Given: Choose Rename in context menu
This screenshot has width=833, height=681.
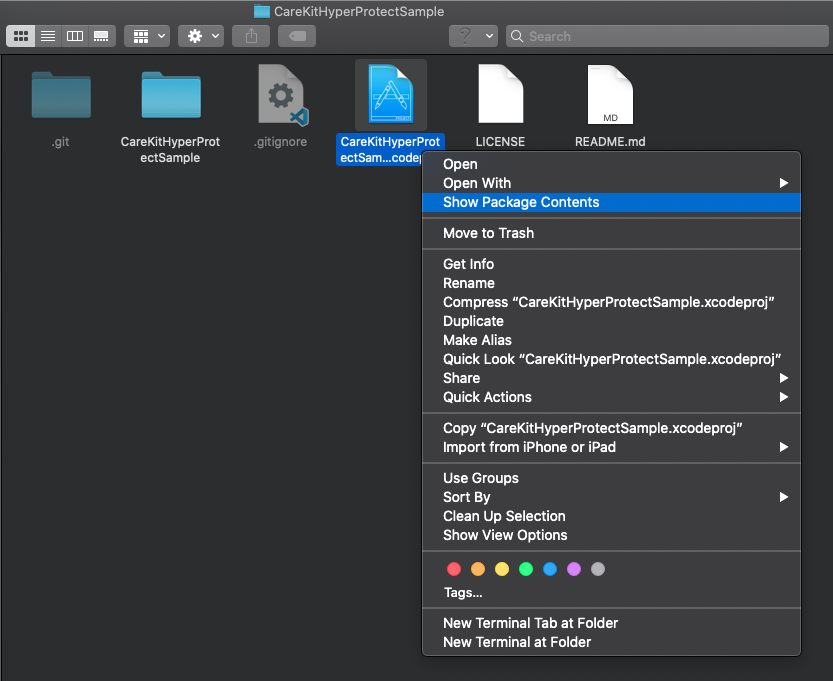Looking at the screenshot, I should click(611, 283).
